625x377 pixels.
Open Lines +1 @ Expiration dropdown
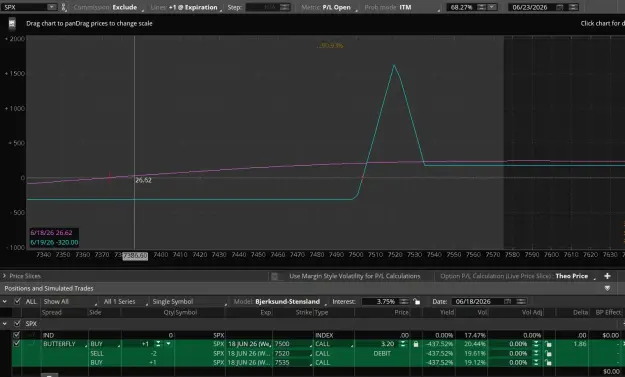tap(186, 7)
